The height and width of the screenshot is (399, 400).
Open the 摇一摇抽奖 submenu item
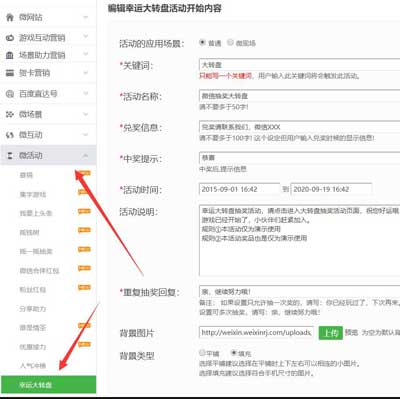point(36,251)
